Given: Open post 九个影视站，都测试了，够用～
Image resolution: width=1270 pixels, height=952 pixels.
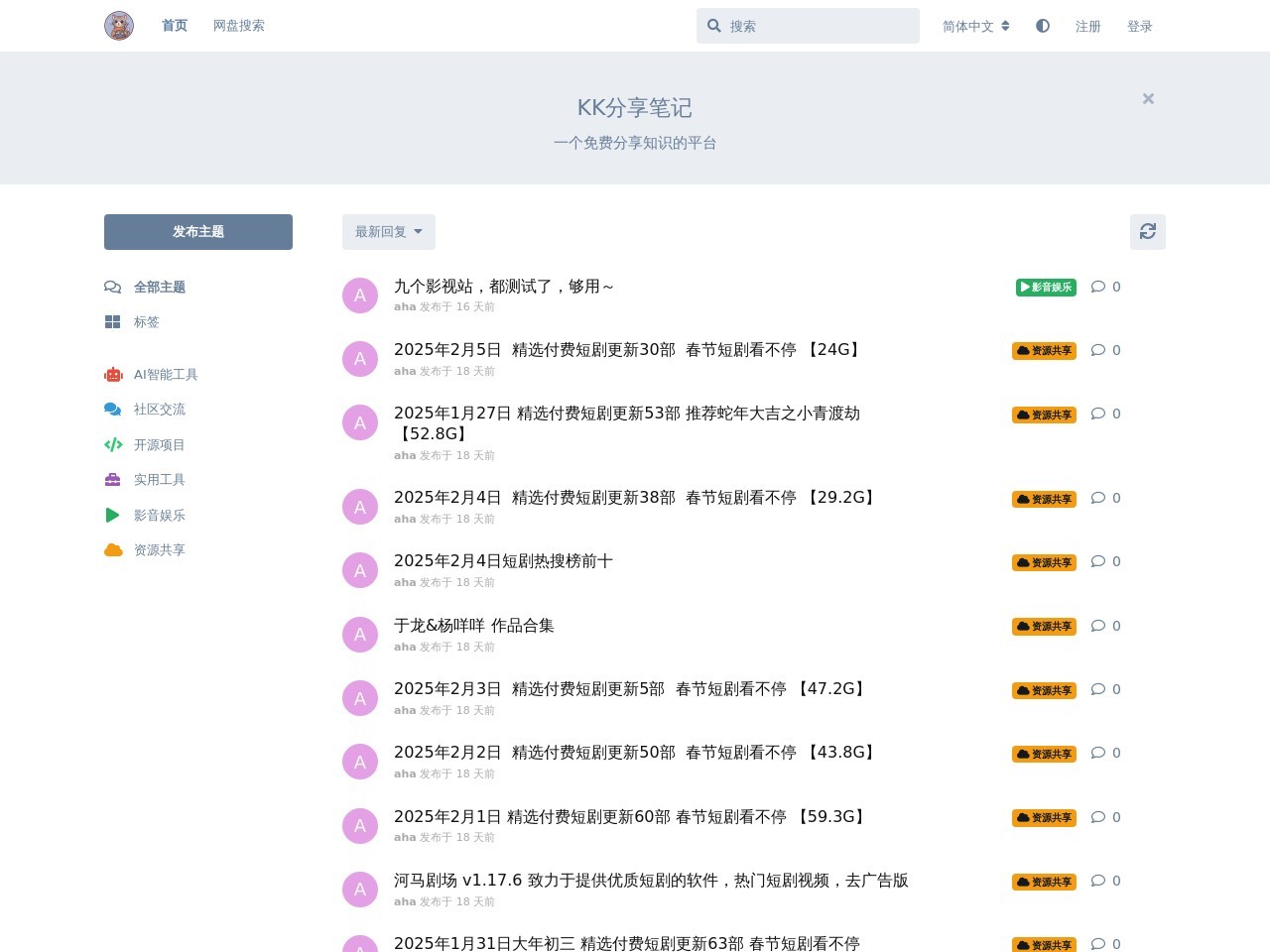Looking at the screenshot, I should pyautogui.click(x=504, y=287).
